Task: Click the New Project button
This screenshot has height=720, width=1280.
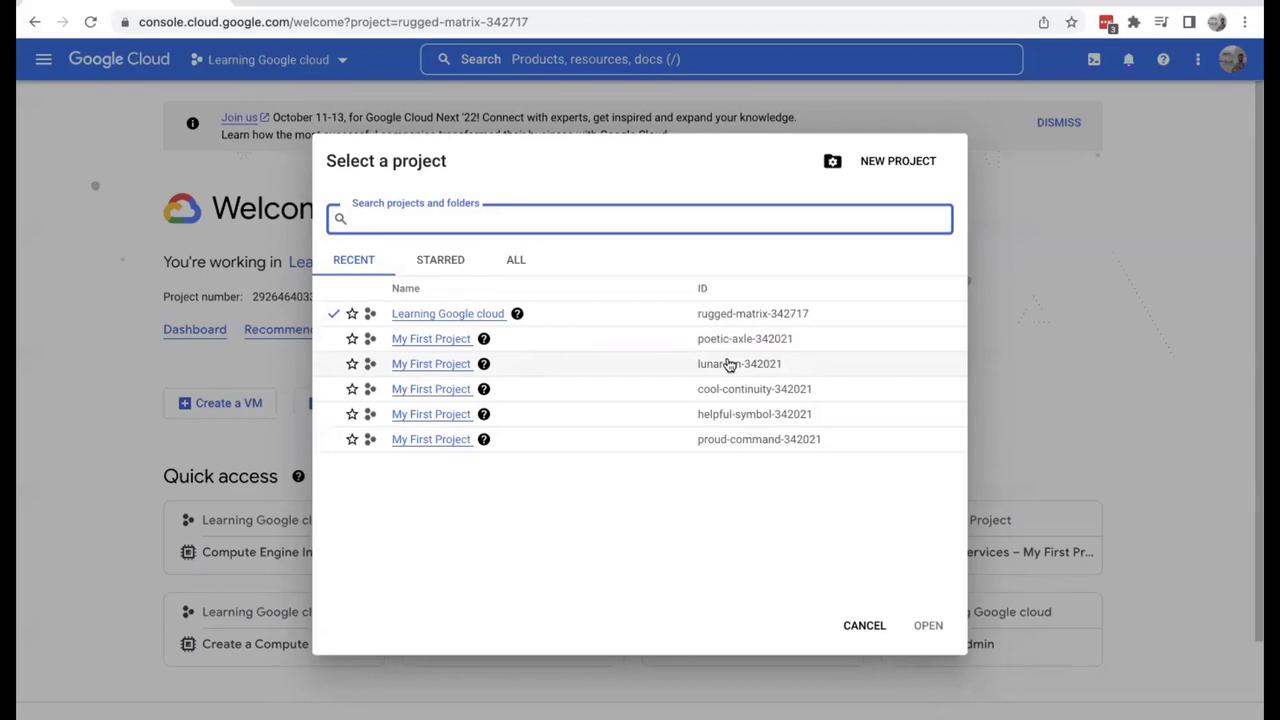Action: point(897,161)
